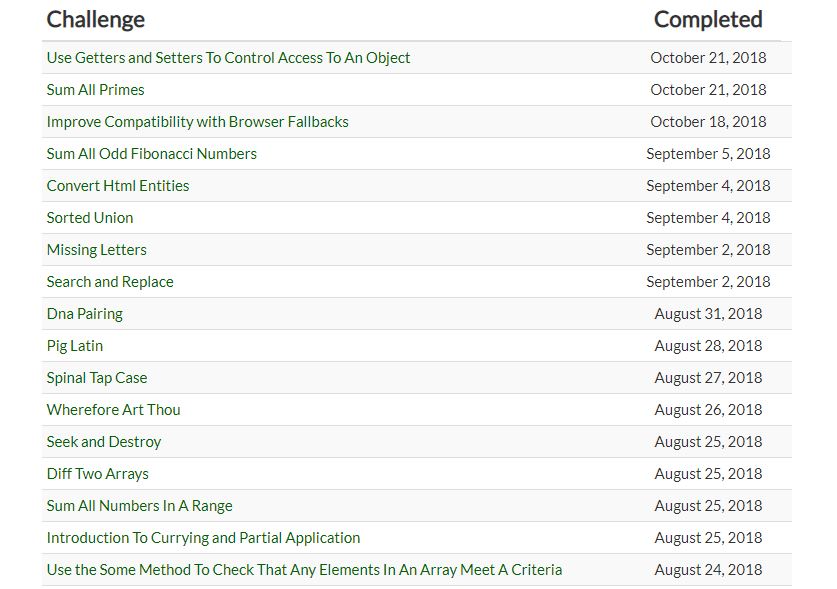Open the Use Getters and Setters challenge
837x589 pixels.
click(227, 57)
